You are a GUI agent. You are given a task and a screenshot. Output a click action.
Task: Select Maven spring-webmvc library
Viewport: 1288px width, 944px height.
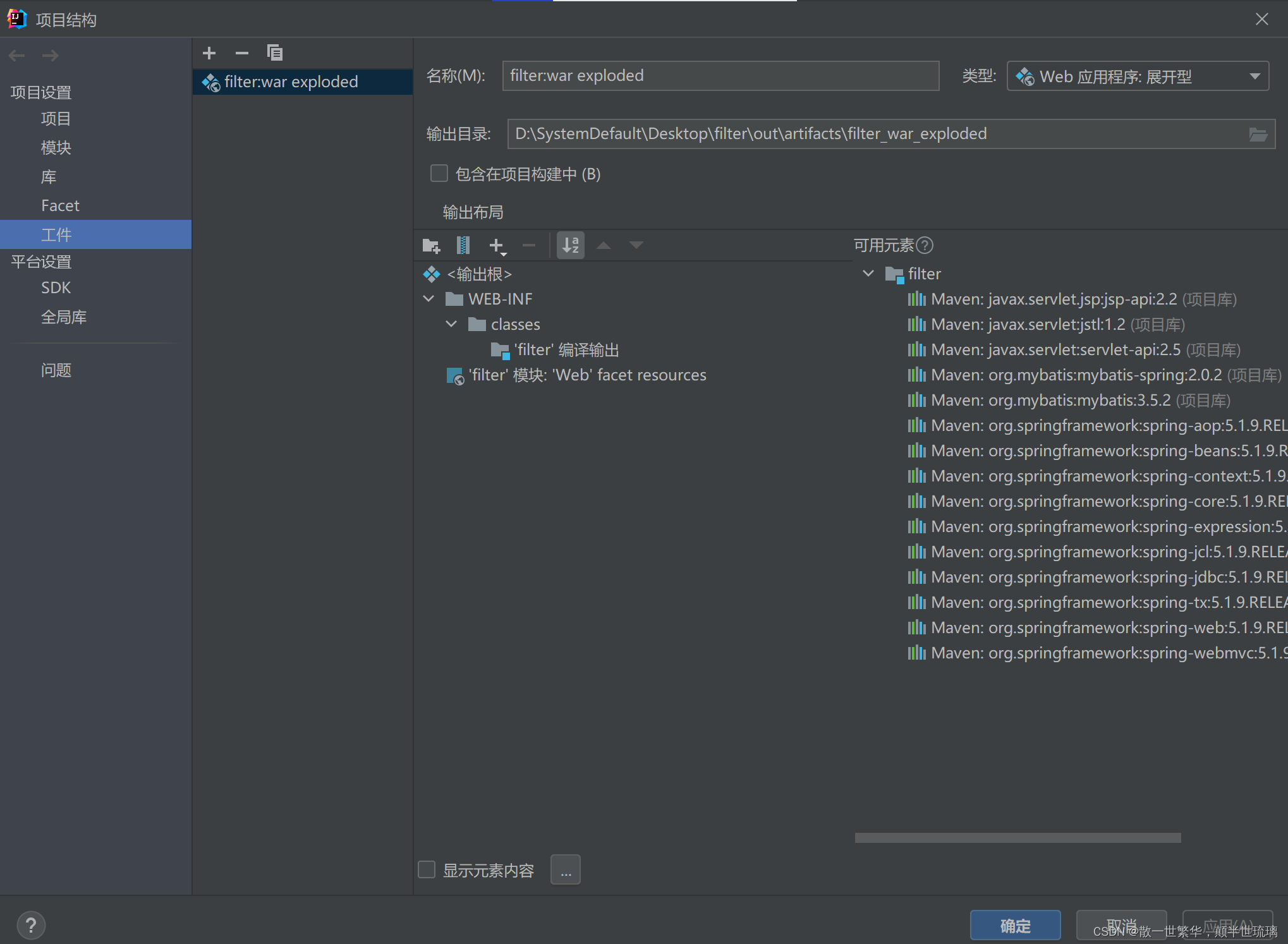point(1097,653)
